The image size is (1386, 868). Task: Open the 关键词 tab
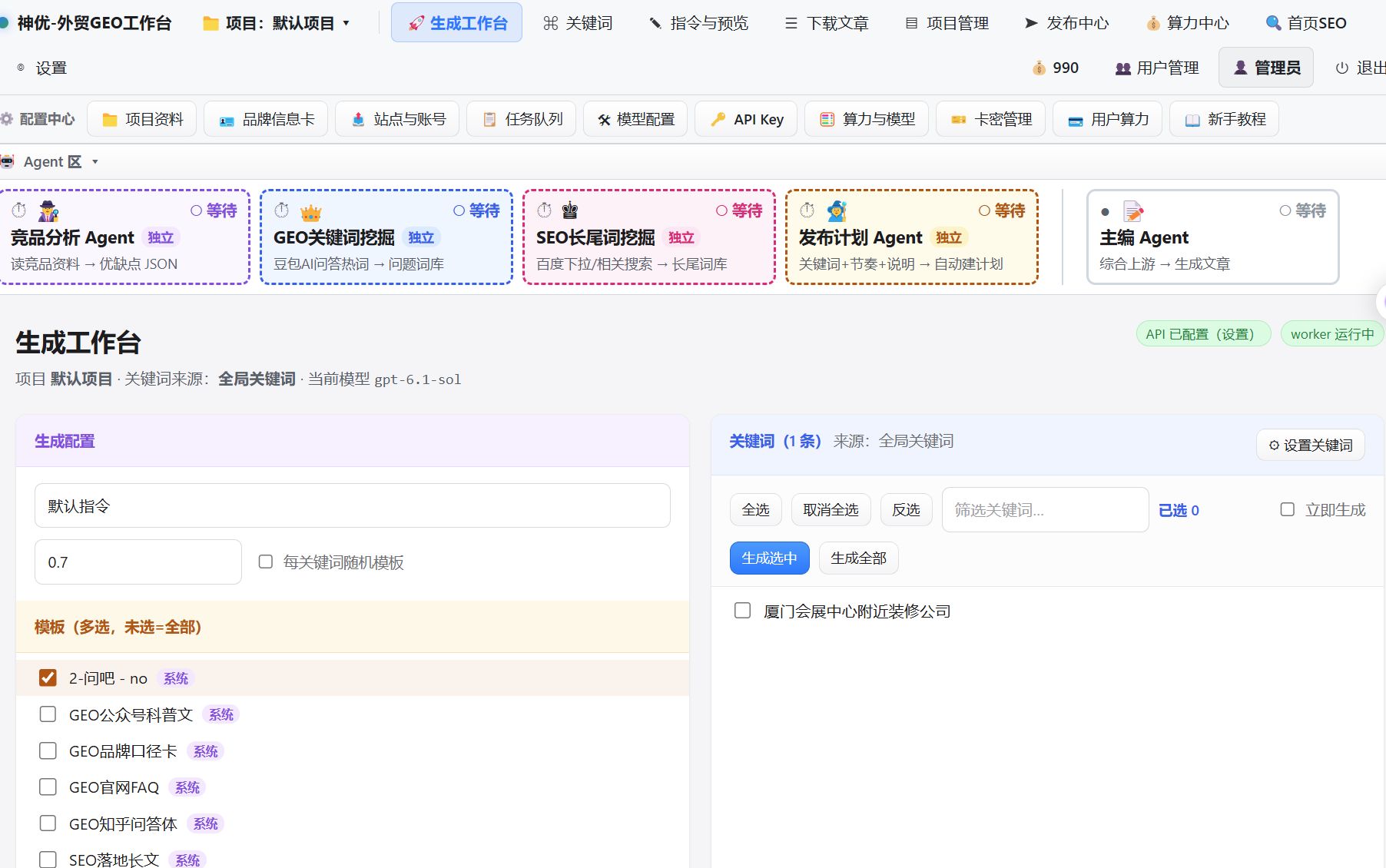click(578, 23)
